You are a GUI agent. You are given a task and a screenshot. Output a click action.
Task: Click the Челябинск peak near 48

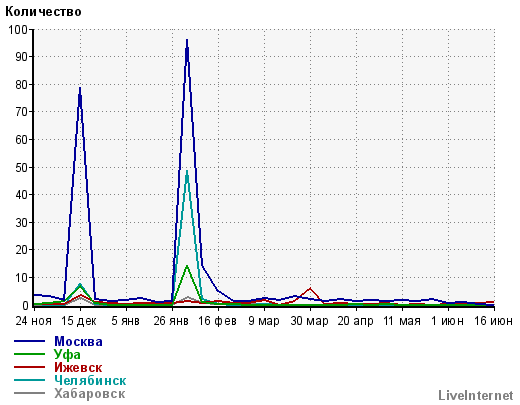(187, 172)
